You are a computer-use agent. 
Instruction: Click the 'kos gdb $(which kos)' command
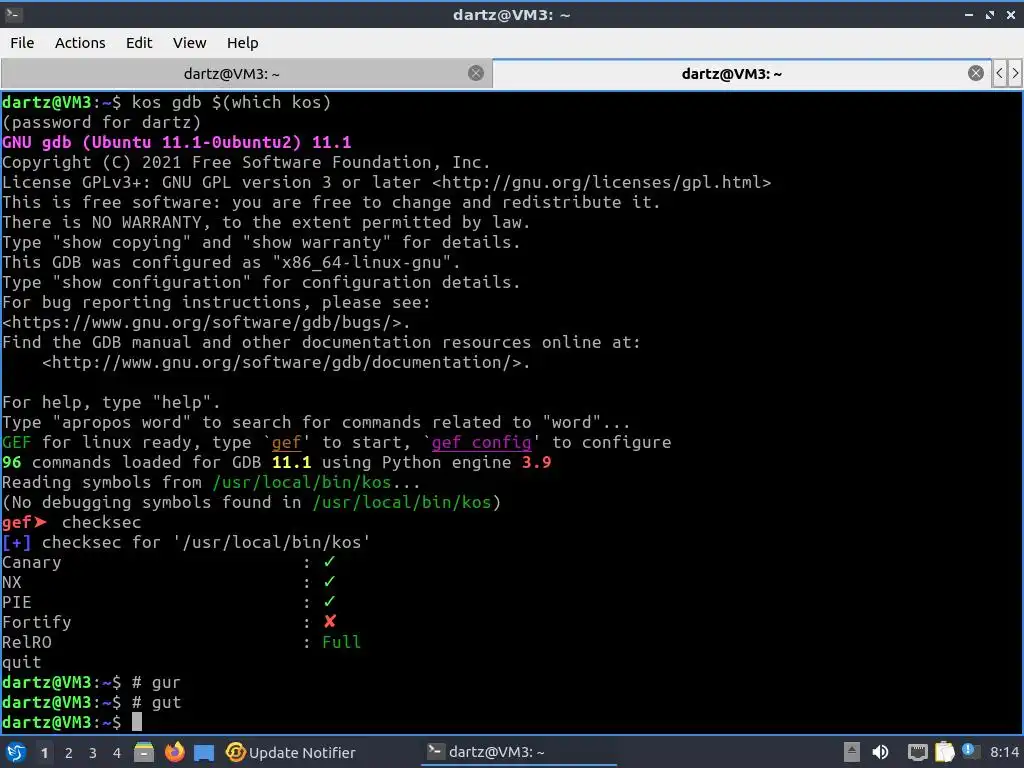pyautogui.click(x=231, y=103)
